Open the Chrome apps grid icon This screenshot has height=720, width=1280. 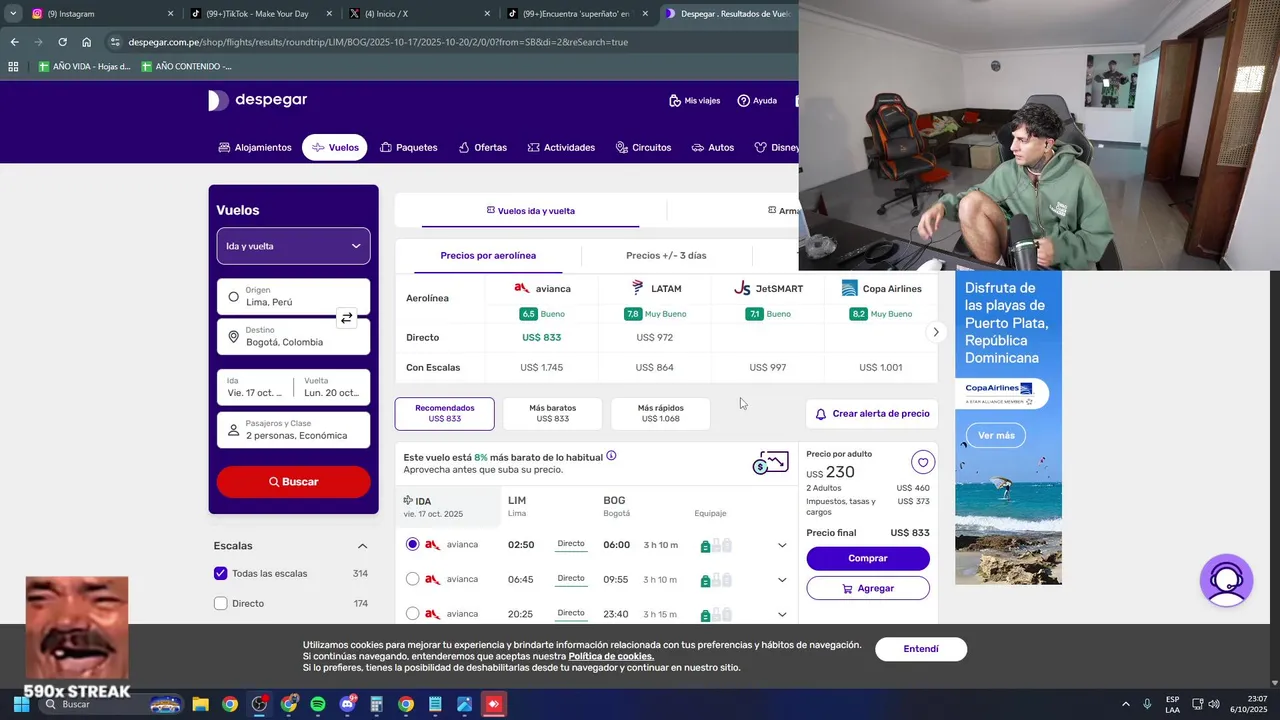(13, 66)
